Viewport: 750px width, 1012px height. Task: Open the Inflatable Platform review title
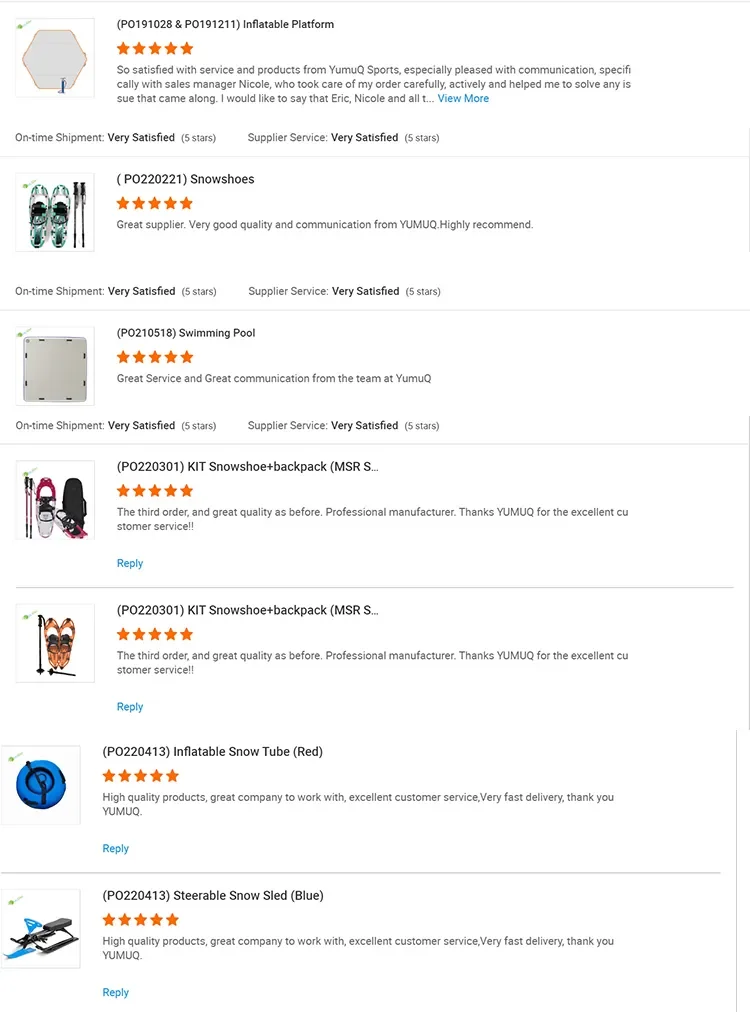click(225, 24)
